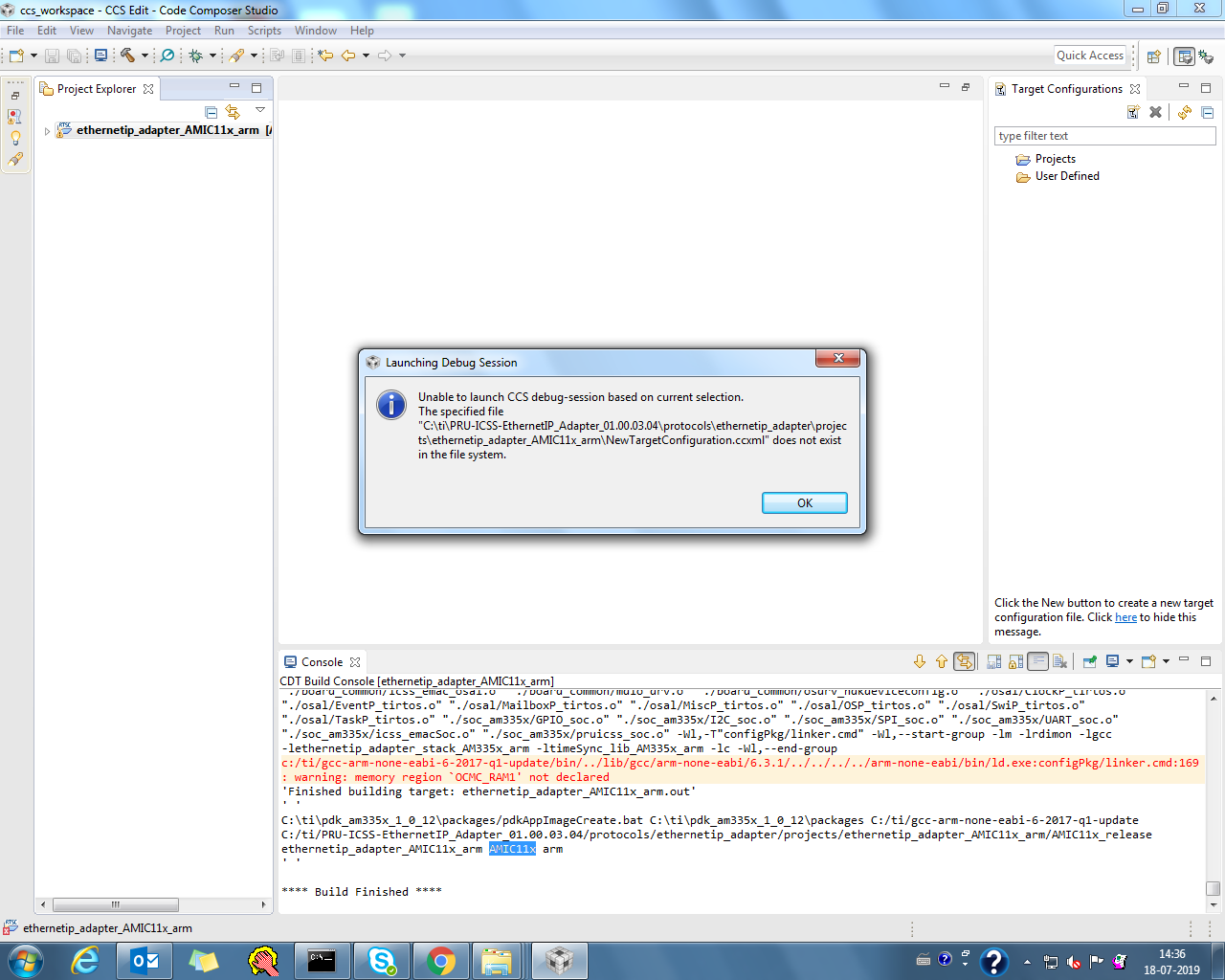Click the New wizard icon in the main toolbar
Viewport: 1225px width, 980px height.
(x=16, y=56)
